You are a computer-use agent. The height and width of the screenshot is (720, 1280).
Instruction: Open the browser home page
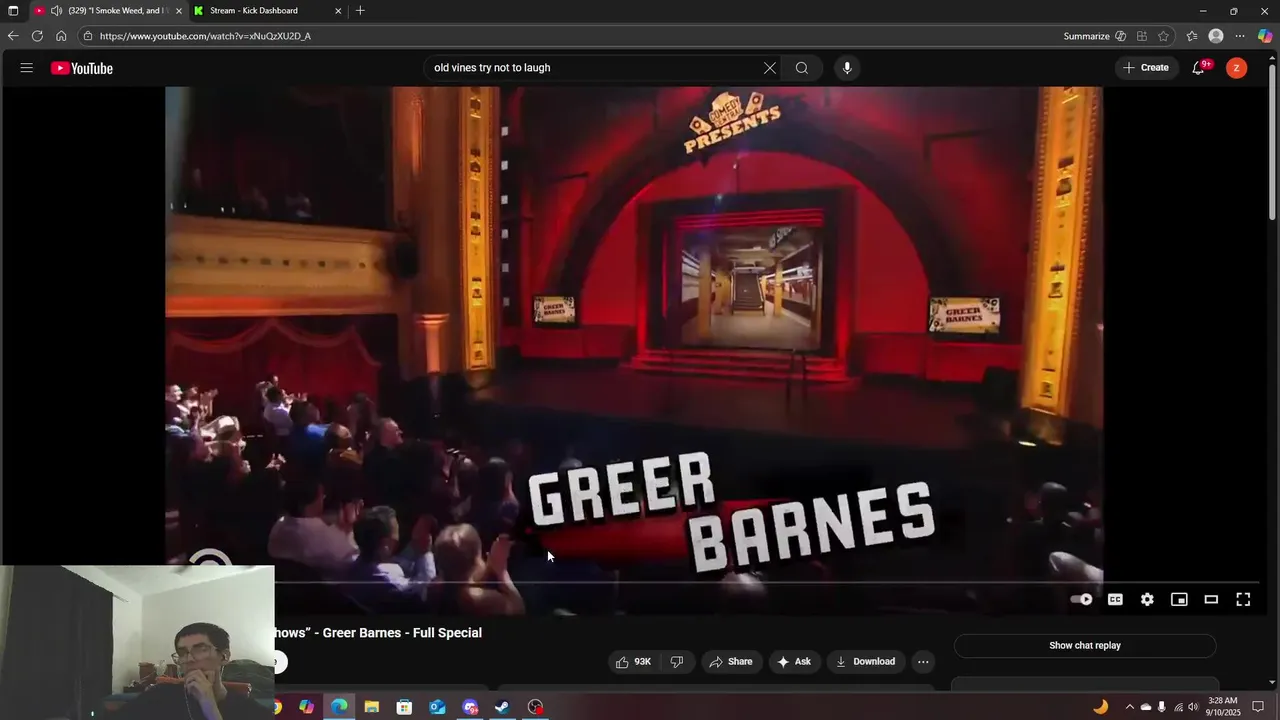click(61, 36)
